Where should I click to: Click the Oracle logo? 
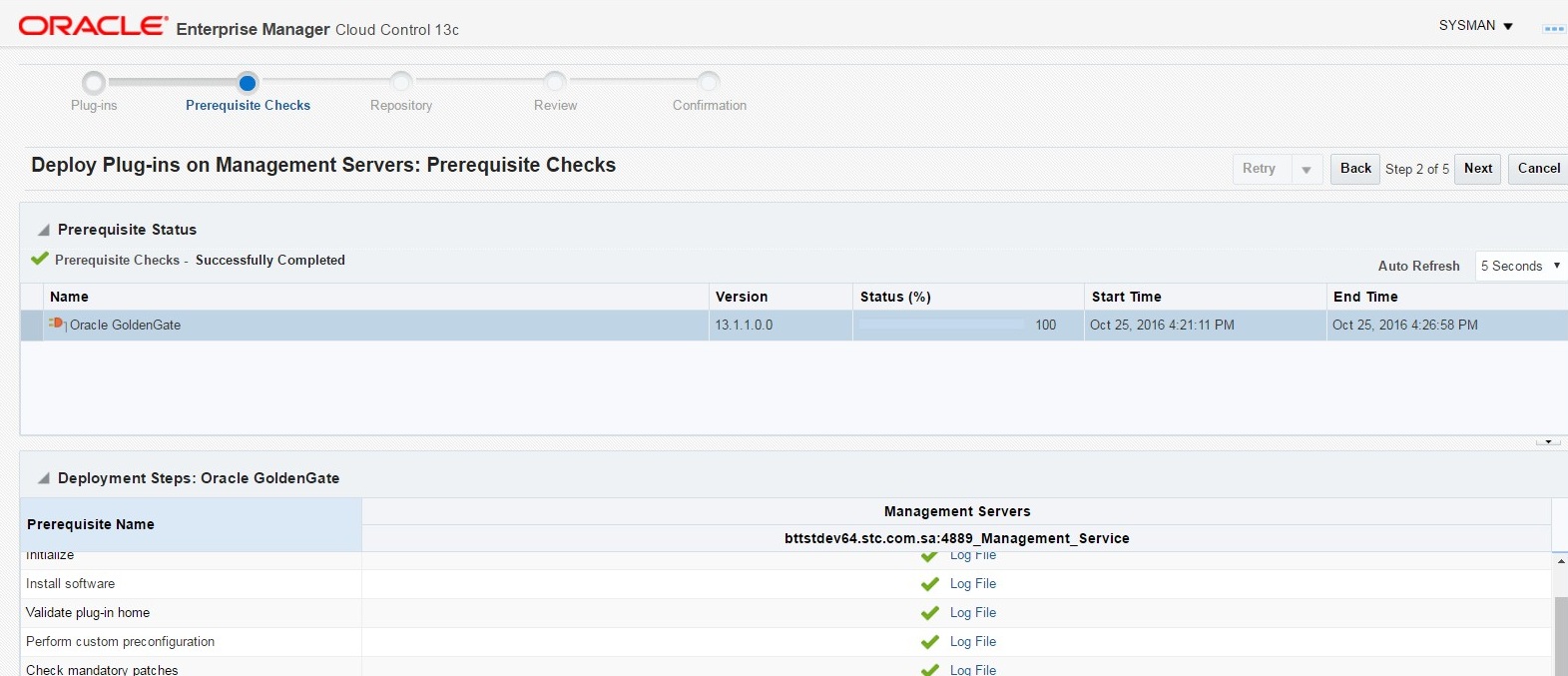click(x=93, y=26)
